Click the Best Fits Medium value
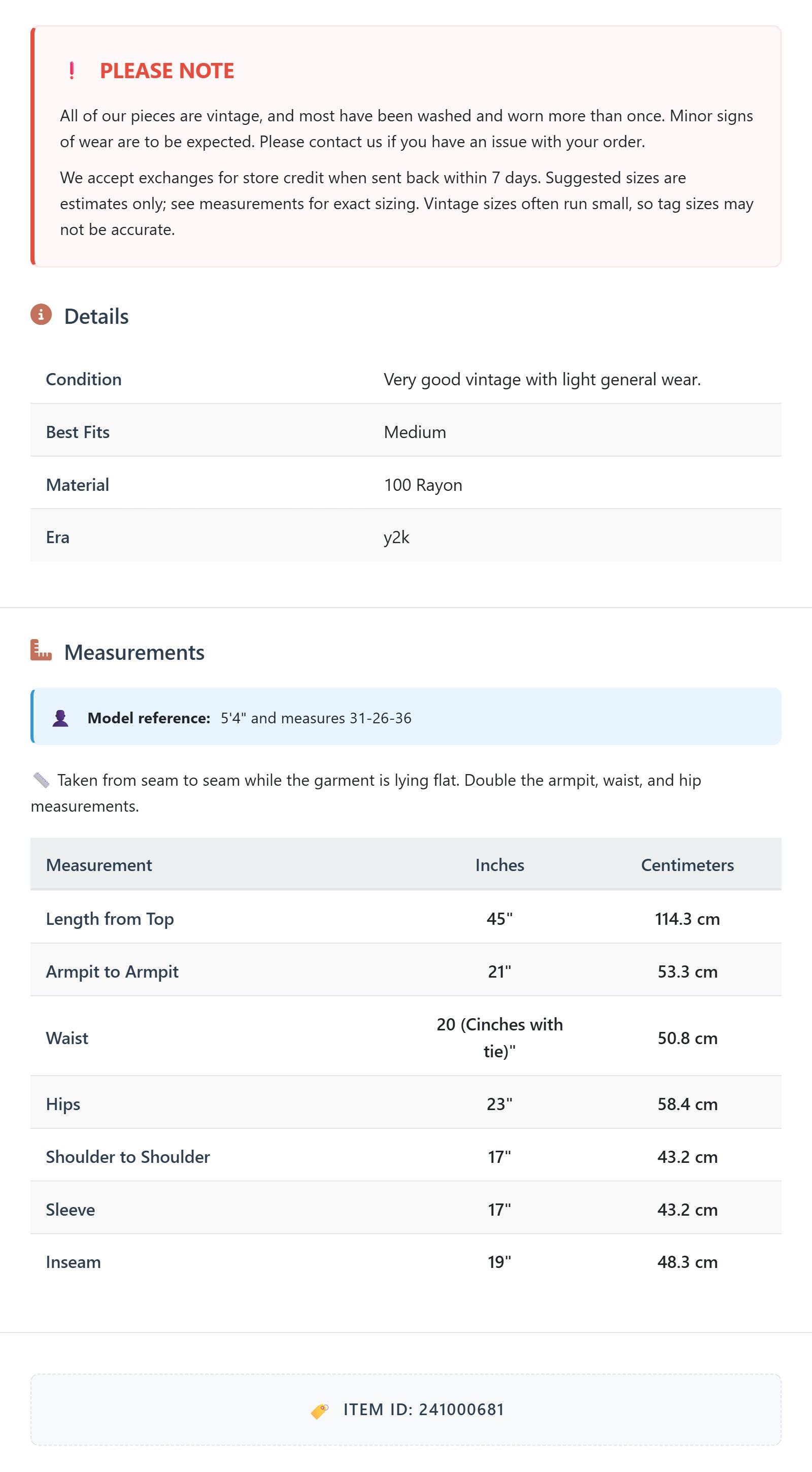The width and height of the screenshot is (812, 1472). (415, 432)
